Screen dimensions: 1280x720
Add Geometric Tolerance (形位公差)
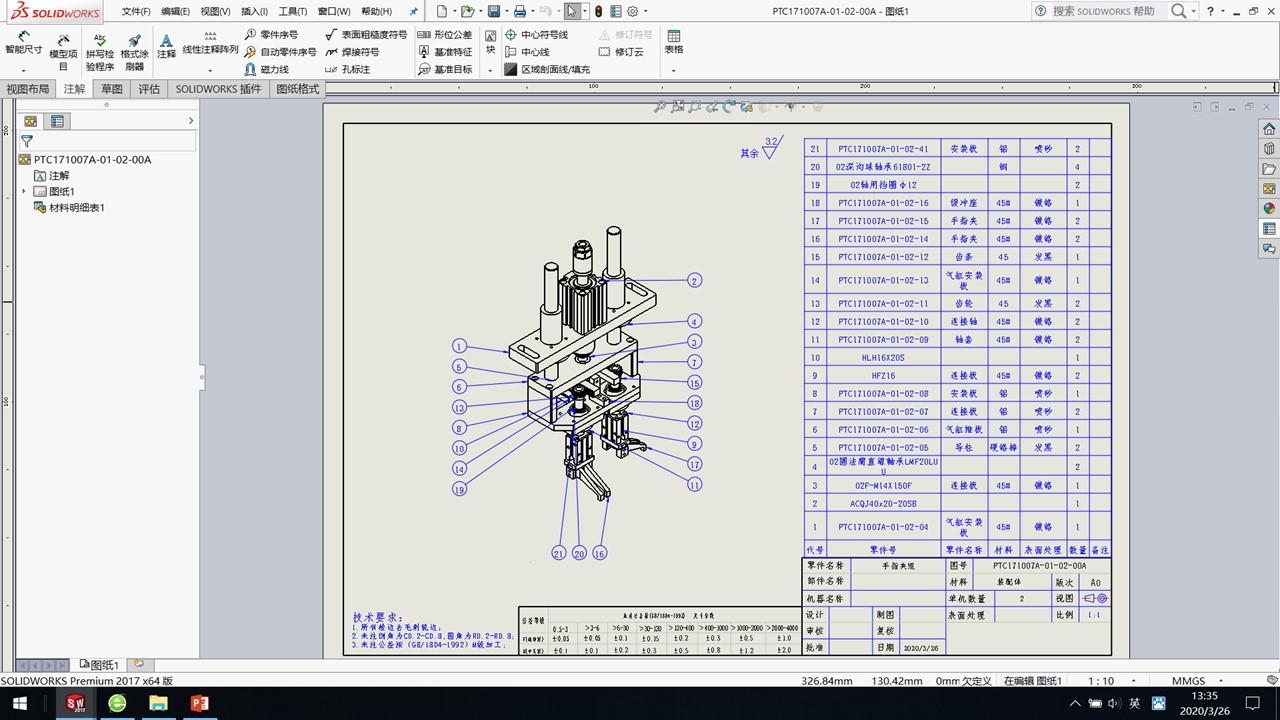pyautogui.click(x=444, y=34)
